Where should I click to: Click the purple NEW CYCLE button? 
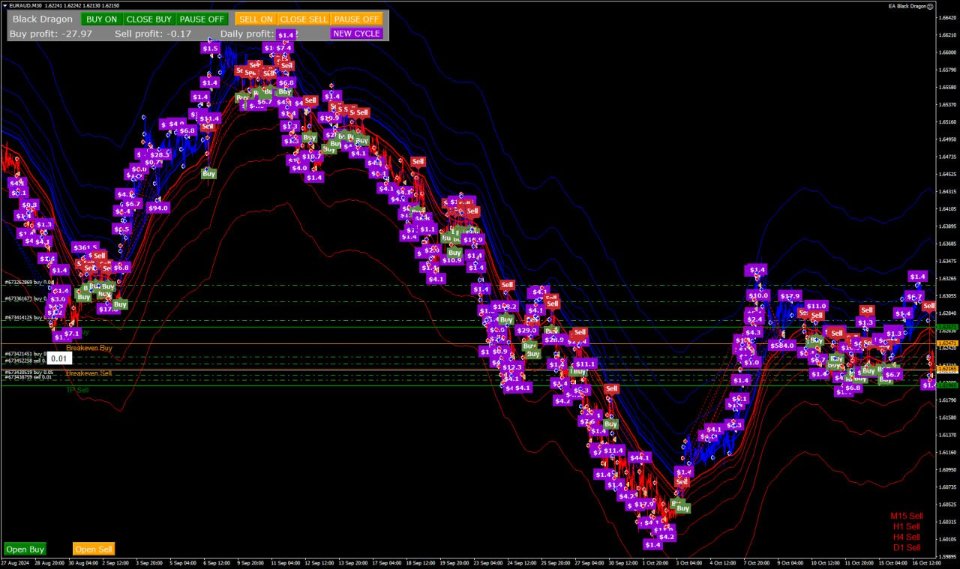point(357,34)
